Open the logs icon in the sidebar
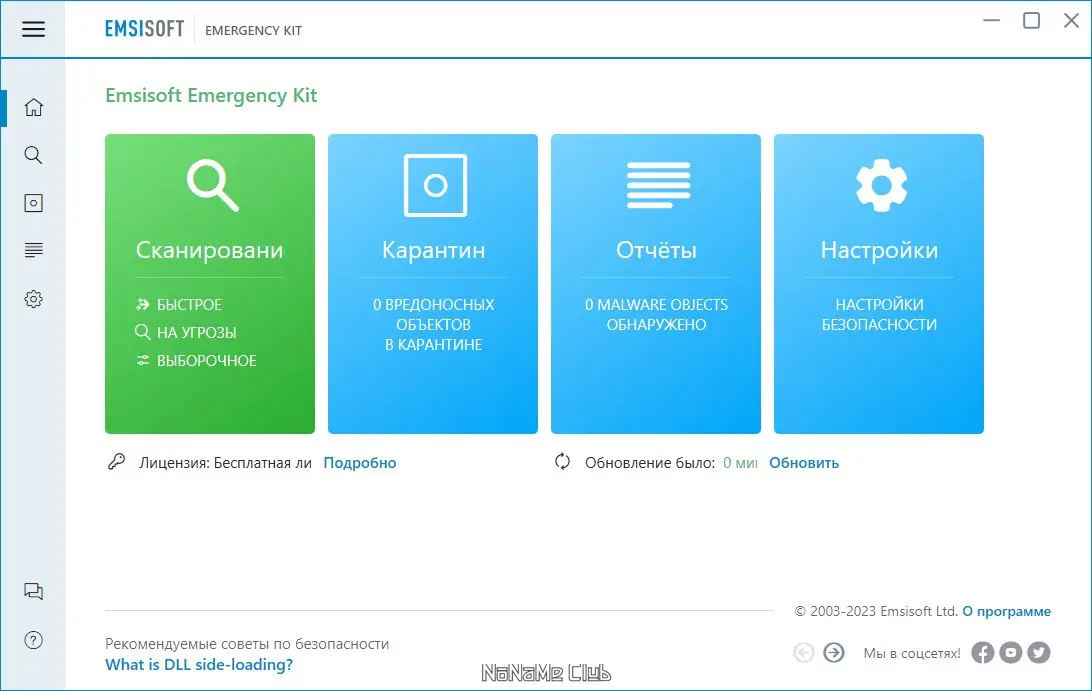 click(33, 250)
